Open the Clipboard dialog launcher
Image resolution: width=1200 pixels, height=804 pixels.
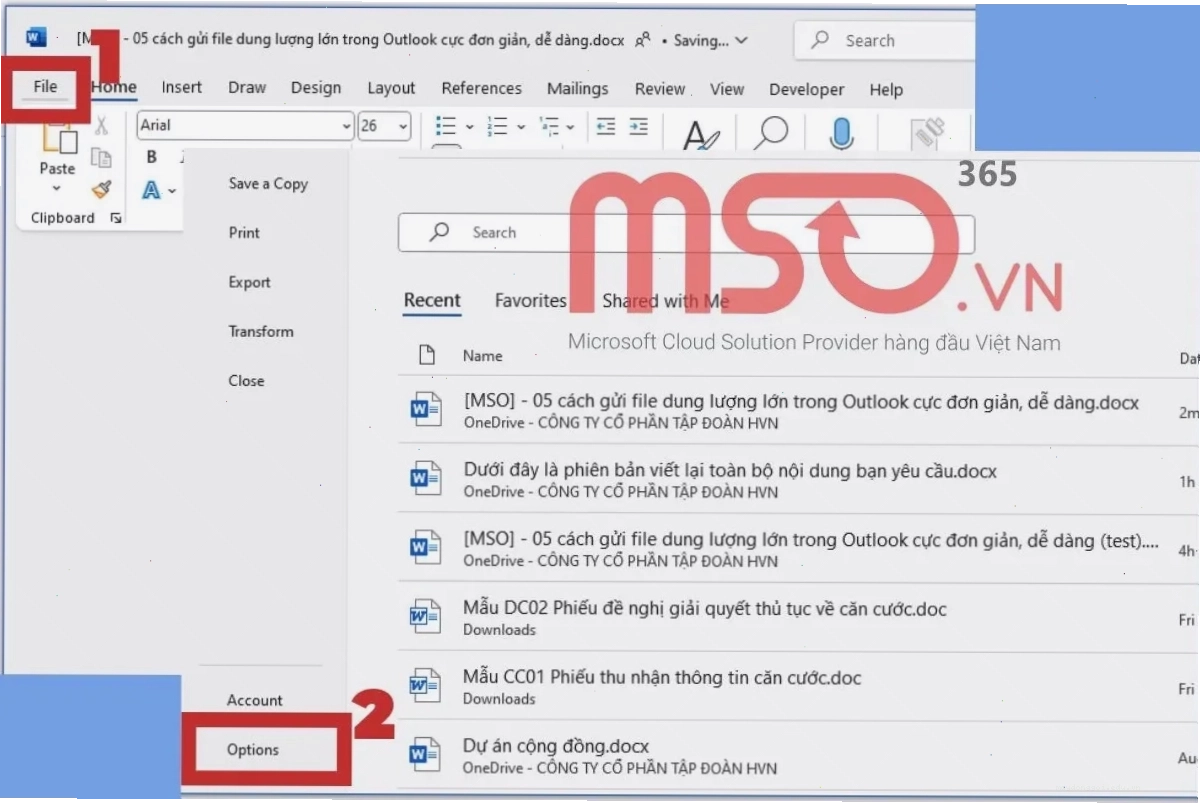116,218
